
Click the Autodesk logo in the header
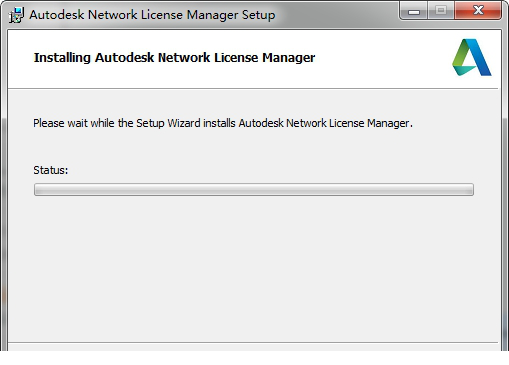pyautogui.click(x=472, y=57)
